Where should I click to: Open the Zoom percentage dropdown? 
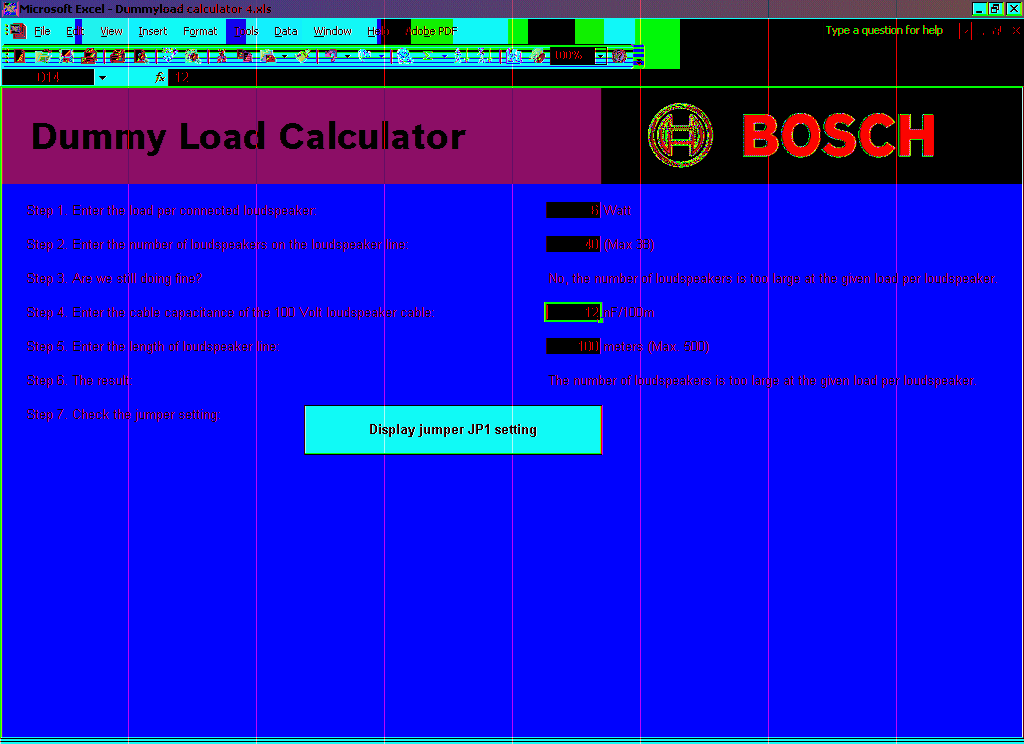[x=600, y=56]
